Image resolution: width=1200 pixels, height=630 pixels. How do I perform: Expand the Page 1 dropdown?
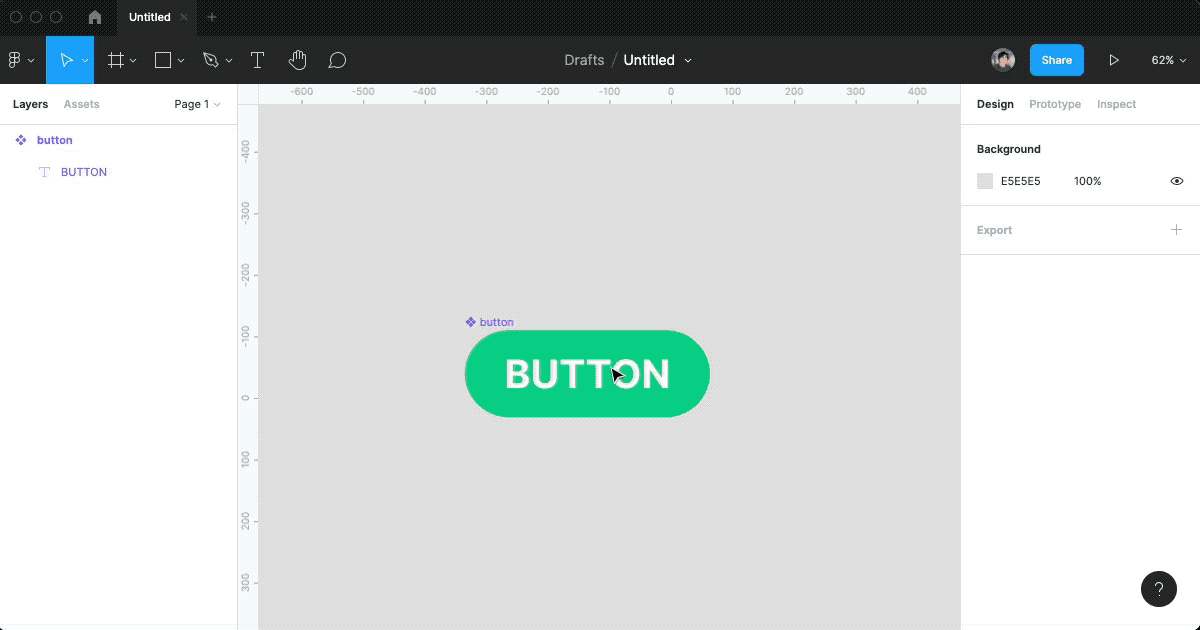(197, 104)
